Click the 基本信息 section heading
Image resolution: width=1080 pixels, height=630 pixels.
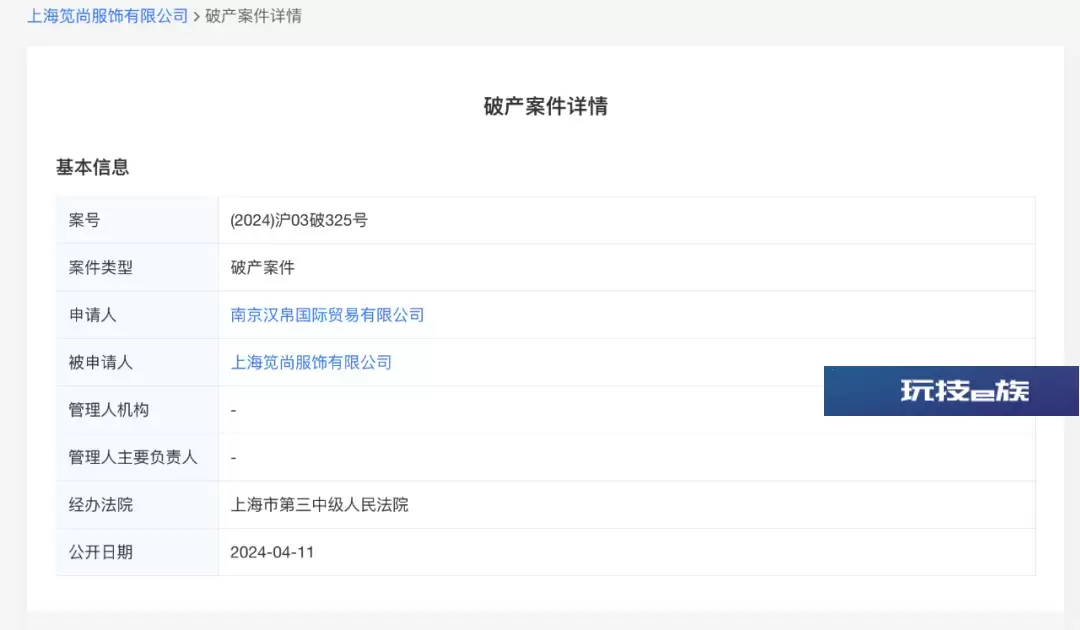coord(92,167)
